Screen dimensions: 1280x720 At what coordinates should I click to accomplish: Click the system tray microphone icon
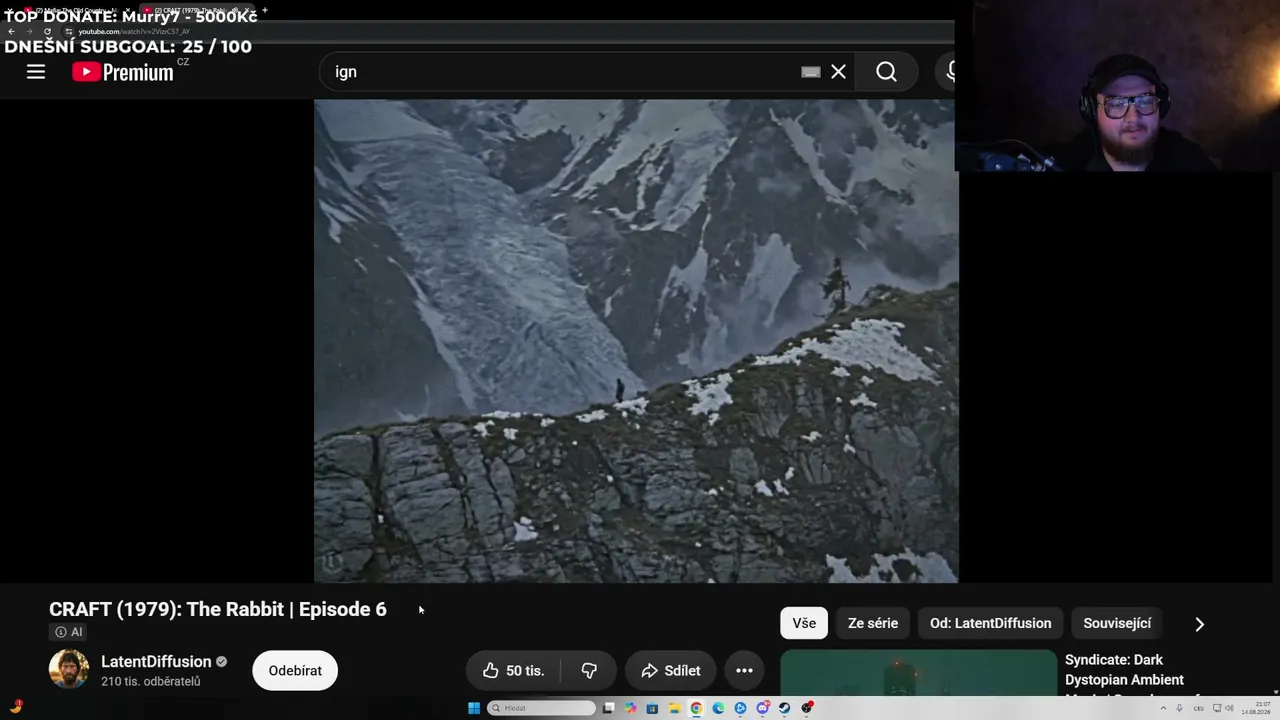coord(1179,708)
